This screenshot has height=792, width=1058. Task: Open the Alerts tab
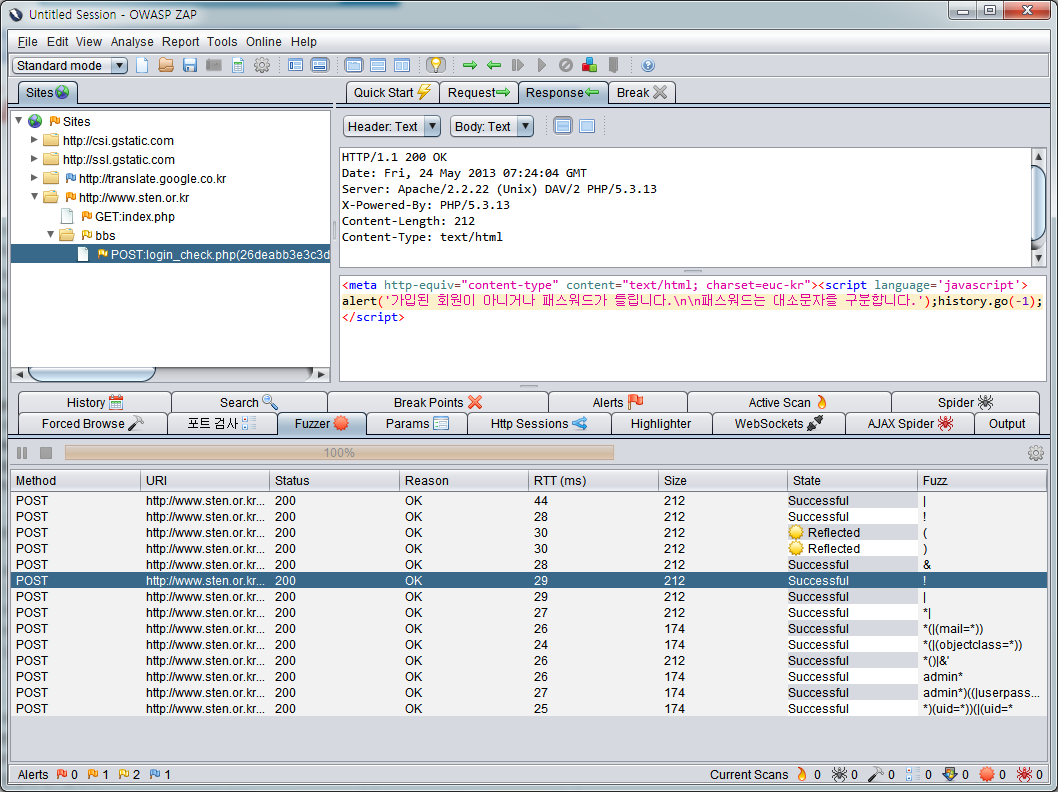click(x=617, y=403)
